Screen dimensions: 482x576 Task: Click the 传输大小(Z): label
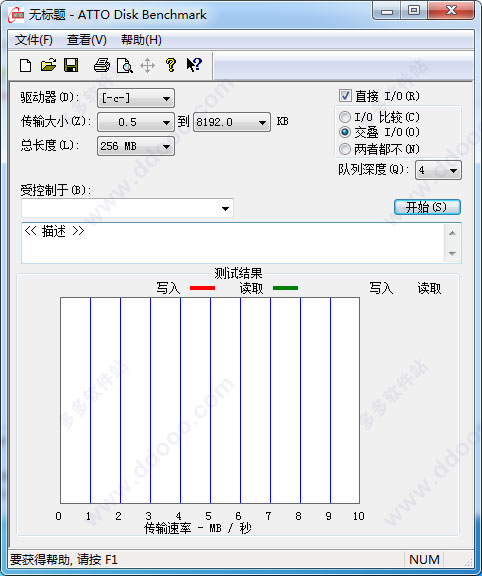pyautogui.click(x=55, y=121)
